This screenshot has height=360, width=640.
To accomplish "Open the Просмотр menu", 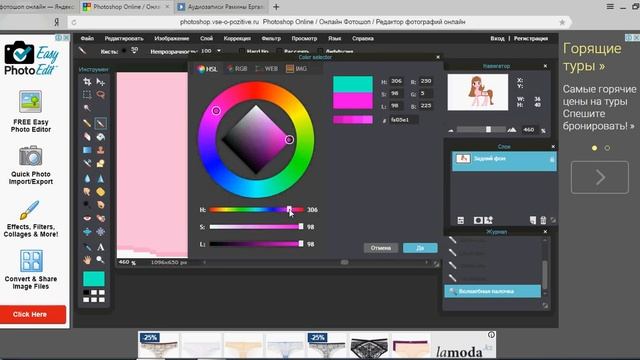I will (x=304, y=38).
